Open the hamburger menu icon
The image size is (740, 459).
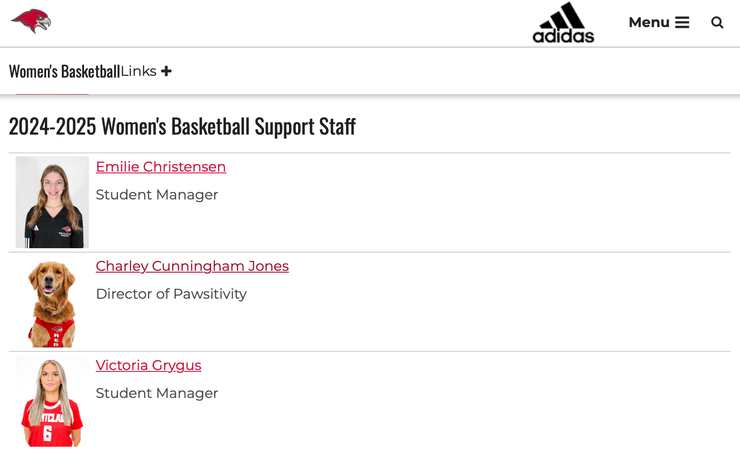coord(682,22)
